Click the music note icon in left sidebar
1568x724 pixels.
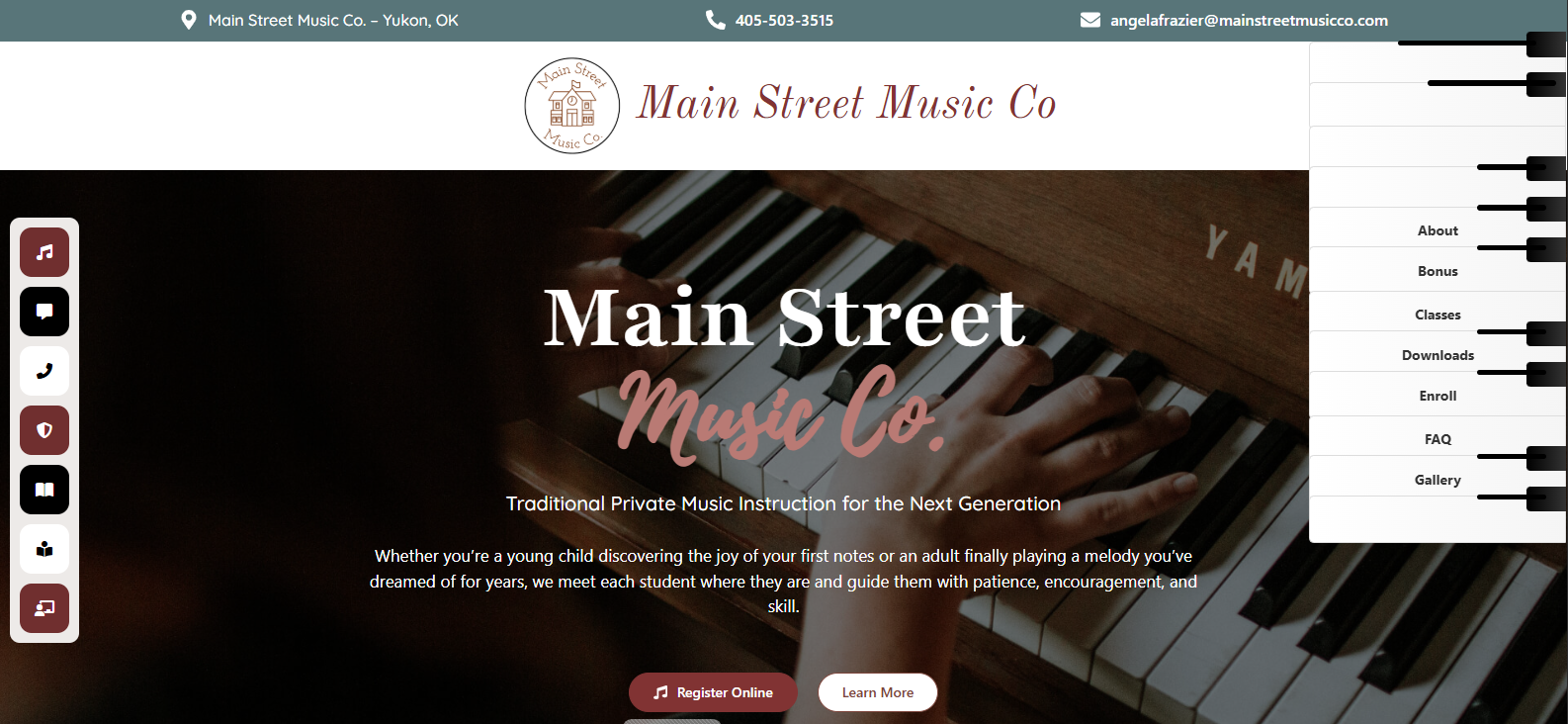44,252
